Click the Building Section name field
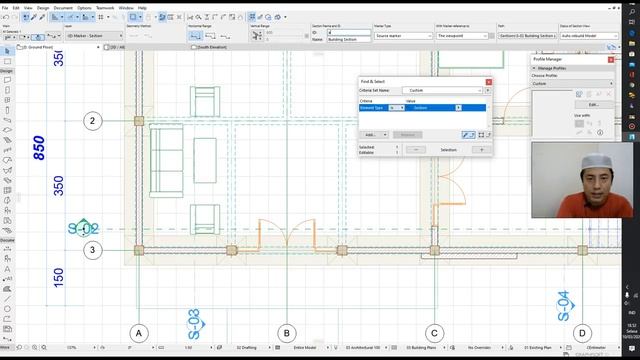This screenshot has width=640, height=360. point(349,40)
